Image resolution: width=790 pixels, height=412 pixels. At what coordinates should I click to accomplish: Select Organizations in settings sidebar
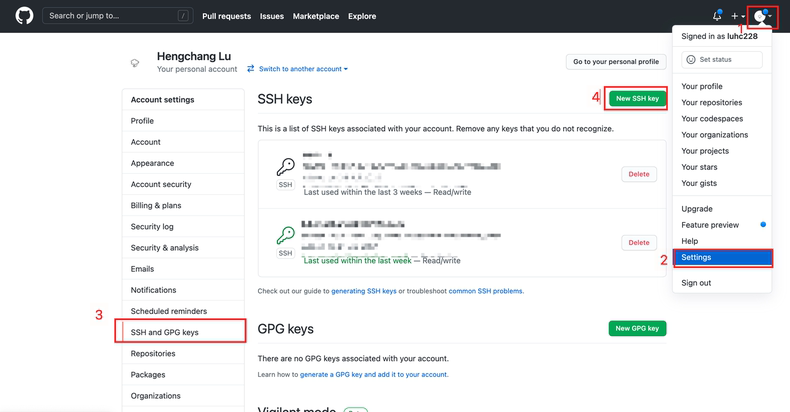(183, 396)
